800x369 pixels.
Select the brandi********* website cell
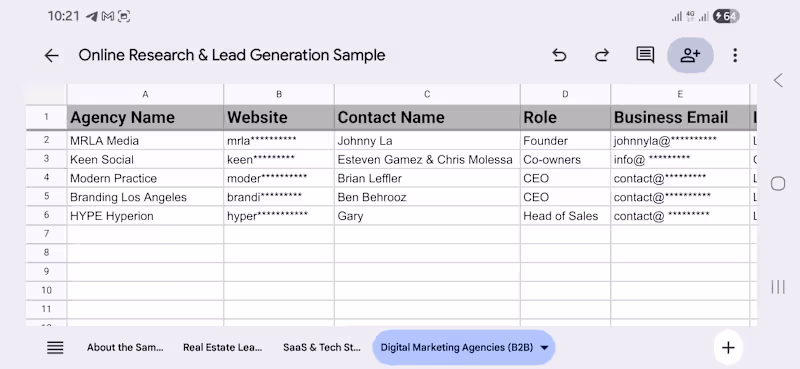coord(279,197)
